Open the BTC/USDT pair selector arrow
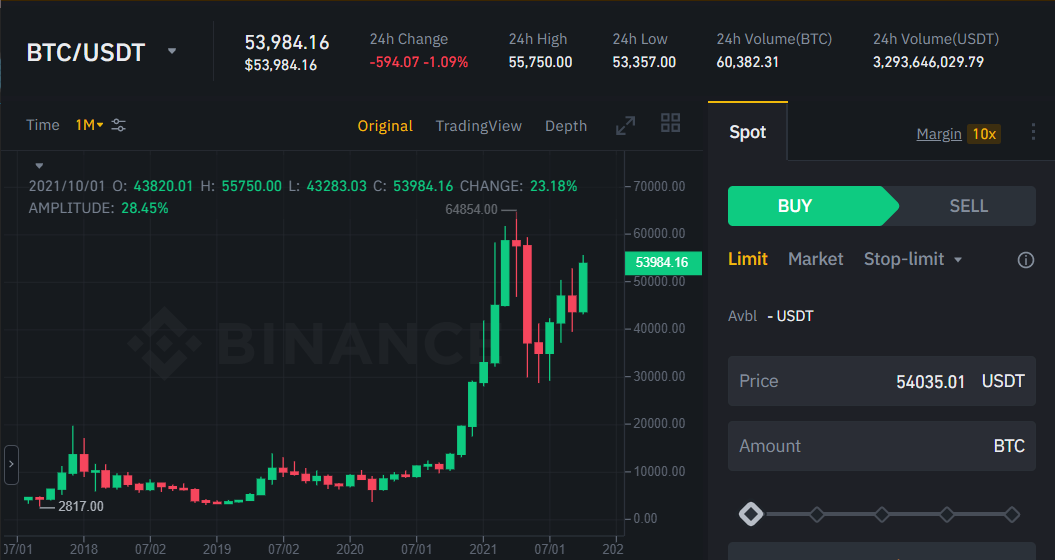1055x560 pixels. pos(172,51)
